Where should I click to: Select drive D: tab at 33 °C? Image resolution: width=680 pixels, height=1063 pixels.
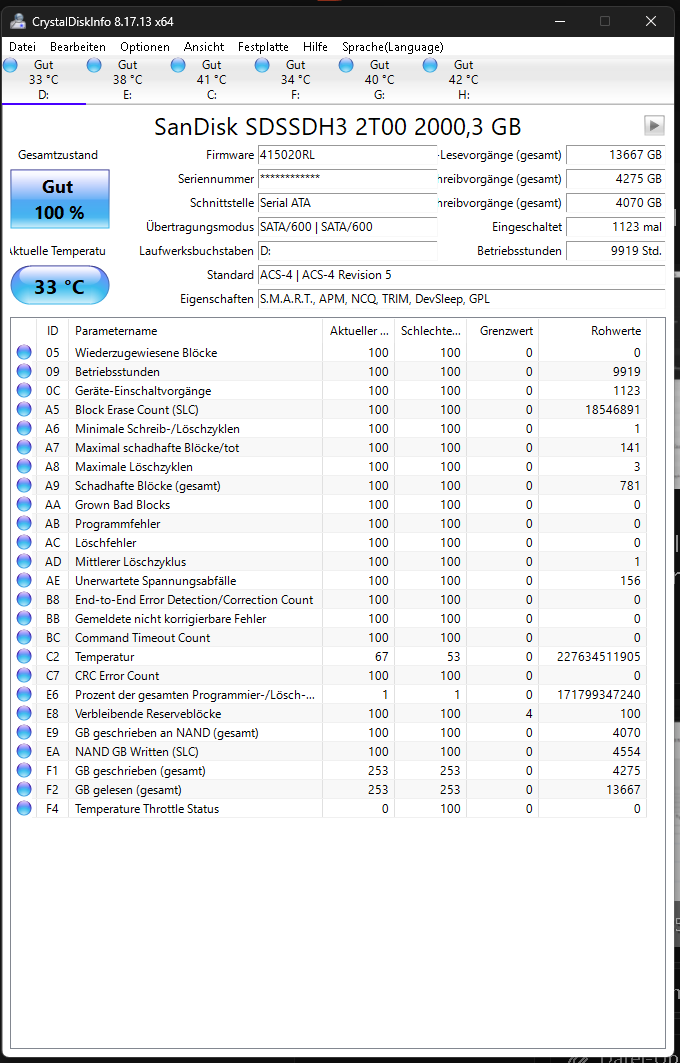coord(43,79)
